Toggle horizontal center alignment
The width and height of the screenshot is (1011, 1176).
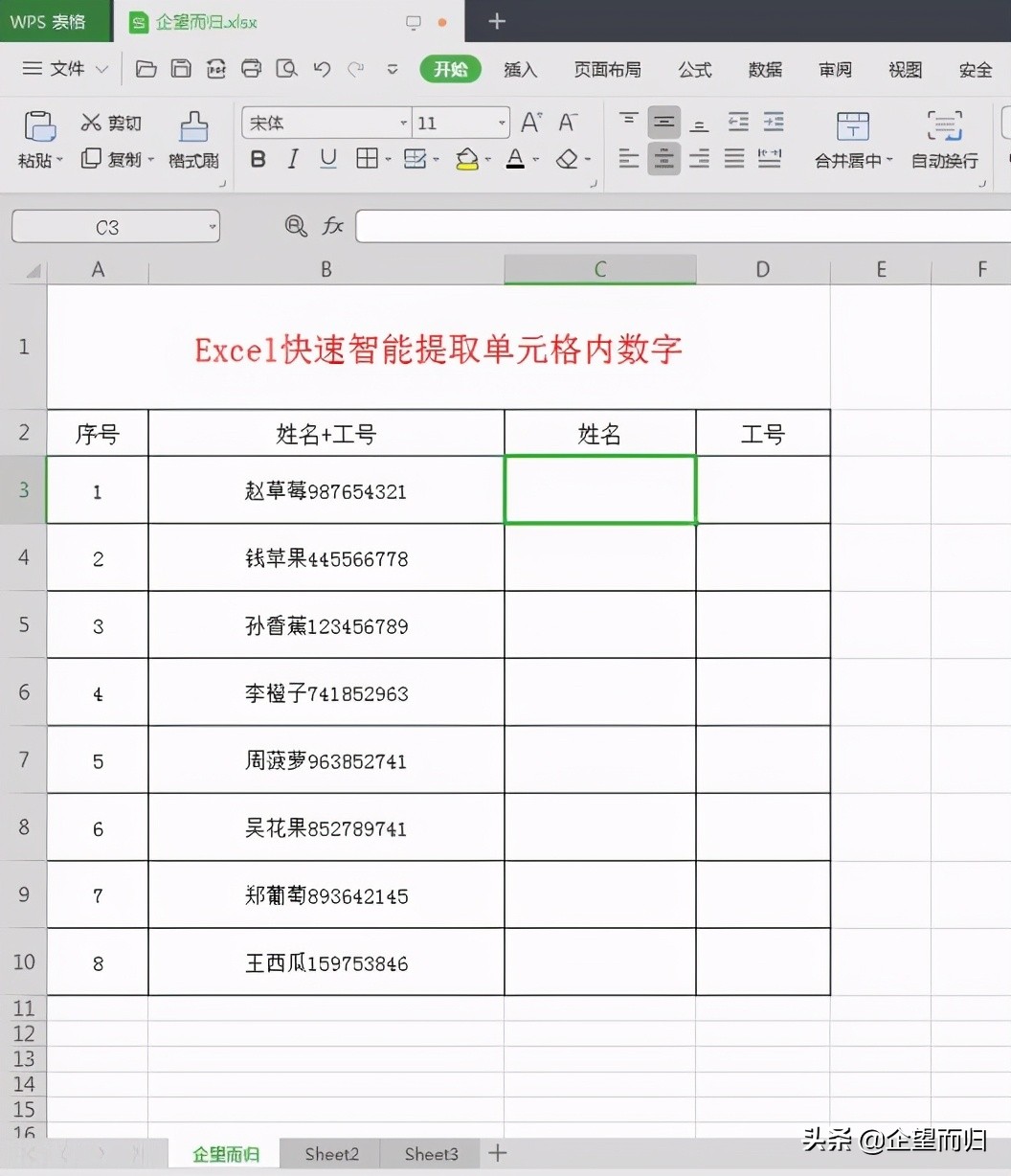(664, 159)
